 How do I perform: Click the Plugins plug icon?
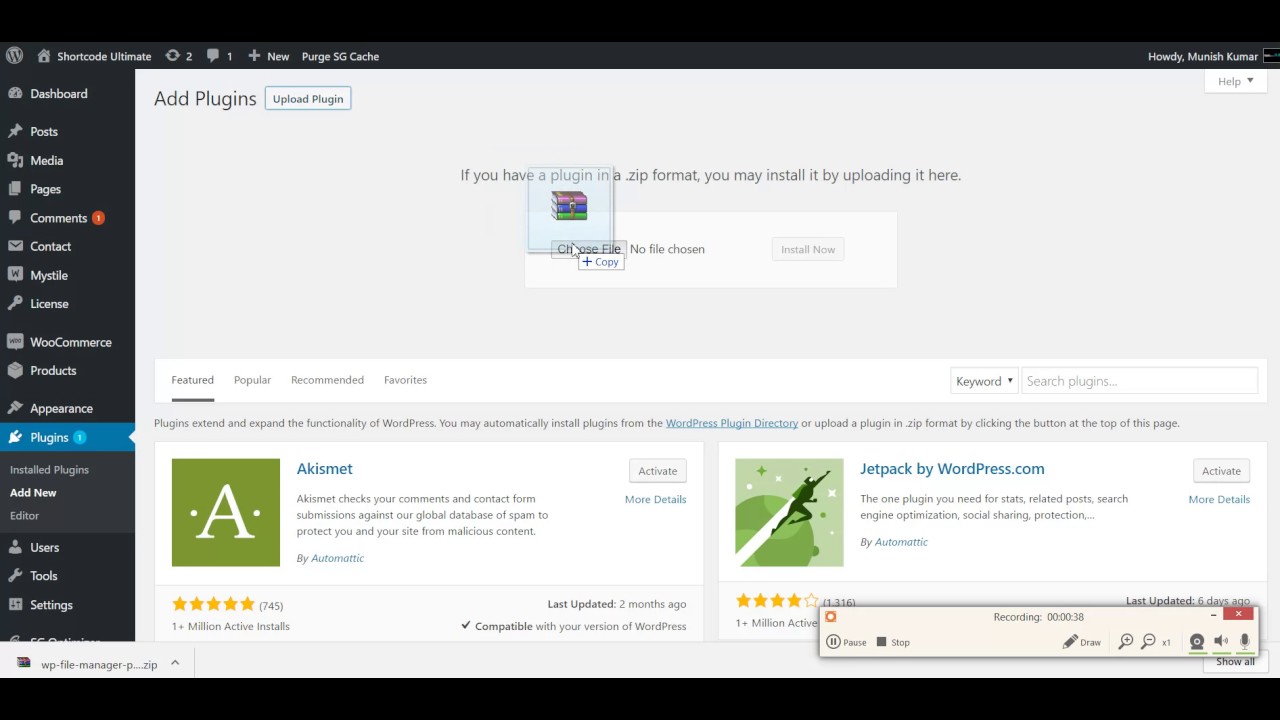pos(15,437)
